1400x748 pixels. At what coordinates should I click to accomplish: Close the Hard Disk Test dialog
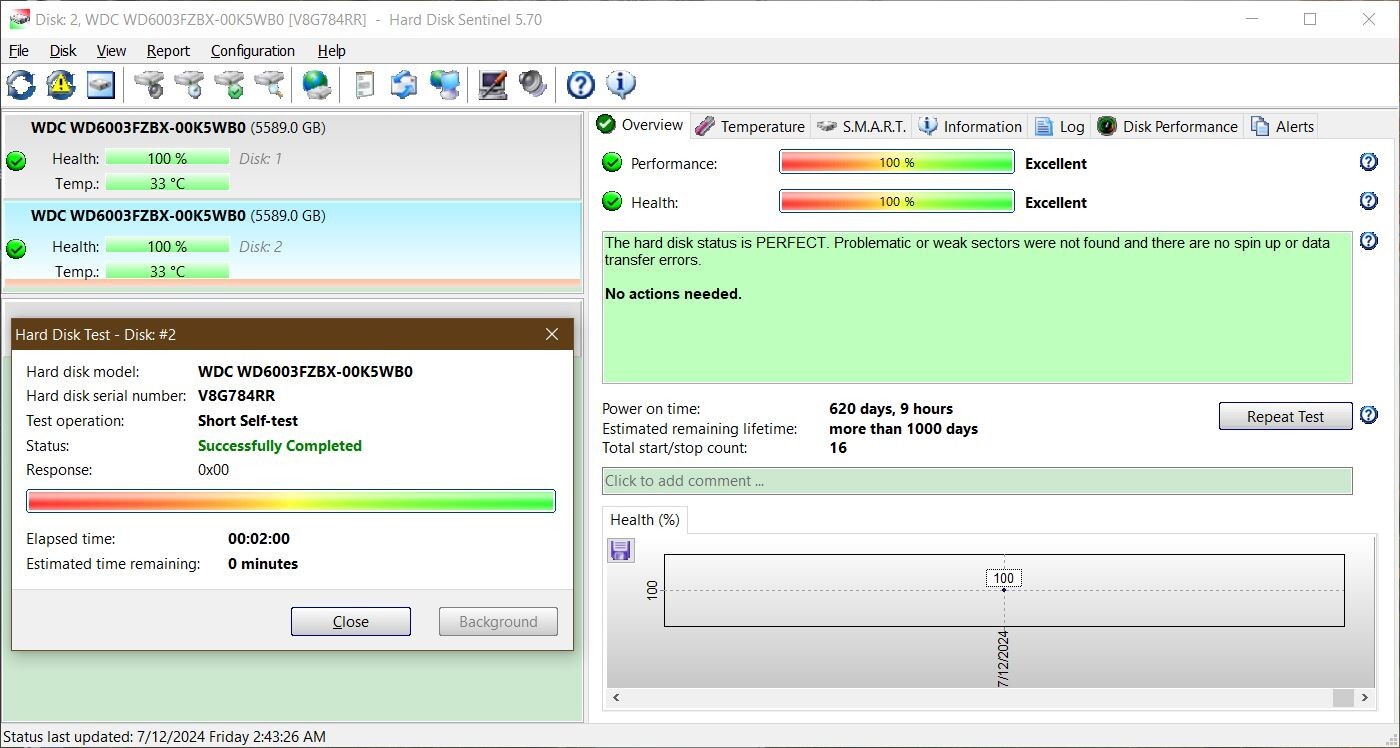click(350, 621)
